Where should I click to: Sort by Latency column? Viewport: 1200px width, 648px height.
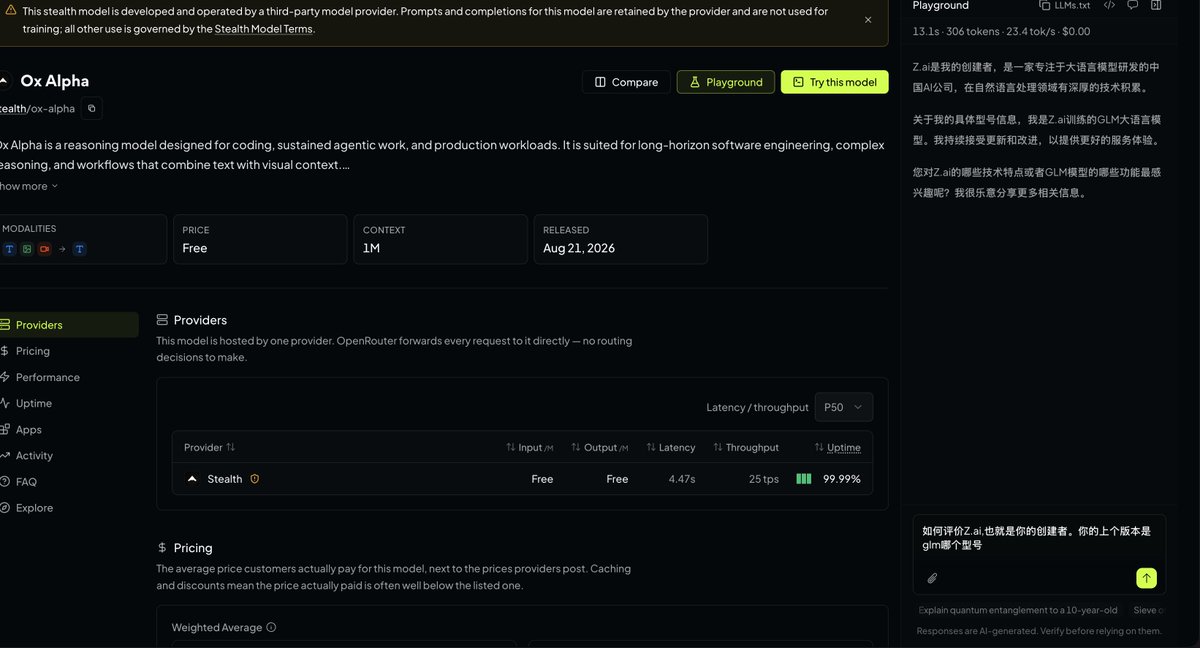(671, 447)
